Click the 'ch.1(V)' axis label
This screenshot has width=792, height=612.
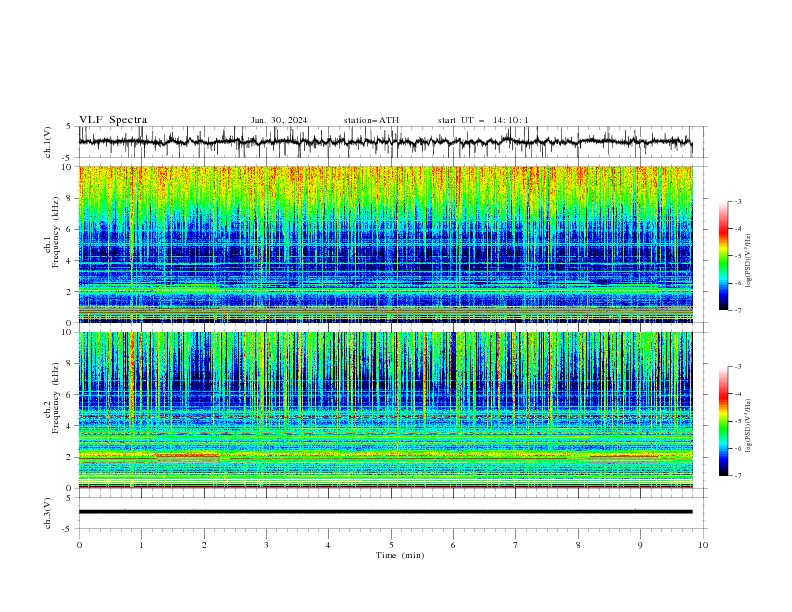(48, 142)
